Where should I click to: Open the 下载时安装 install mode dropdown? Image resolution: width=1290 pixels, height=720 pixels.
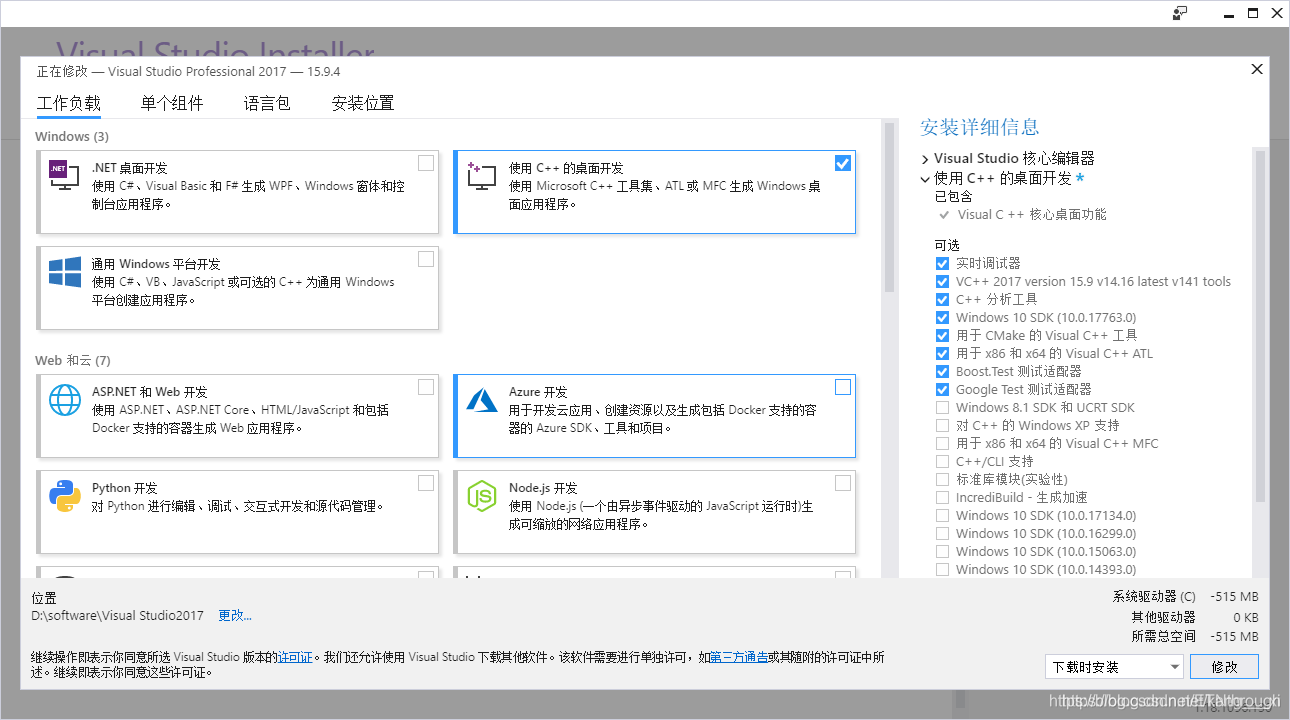point(1114,667)
